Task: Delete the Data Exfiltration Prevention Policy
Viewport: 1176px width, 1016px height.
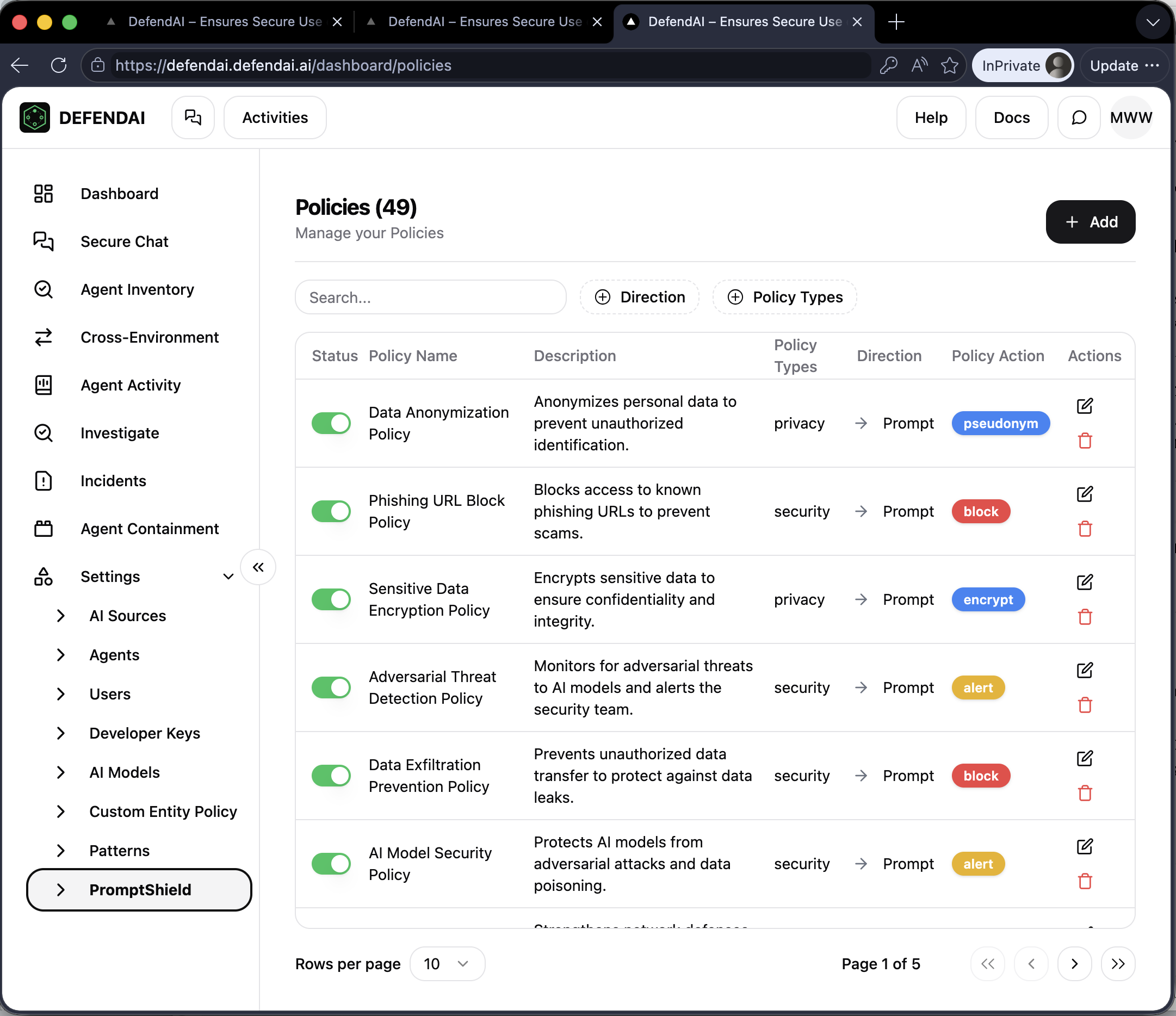Action: [x=1085, y=793]
